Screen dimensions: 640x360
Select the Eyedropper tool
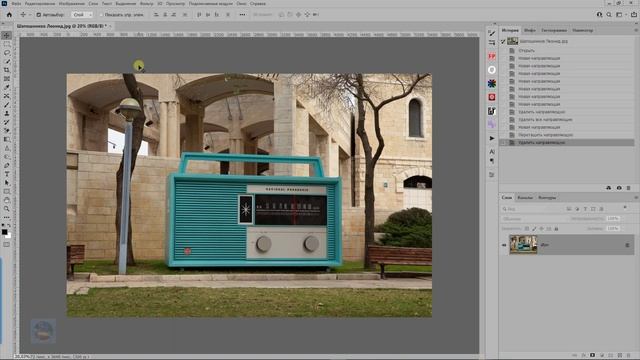pyautogui.click(x=7, y=87)
